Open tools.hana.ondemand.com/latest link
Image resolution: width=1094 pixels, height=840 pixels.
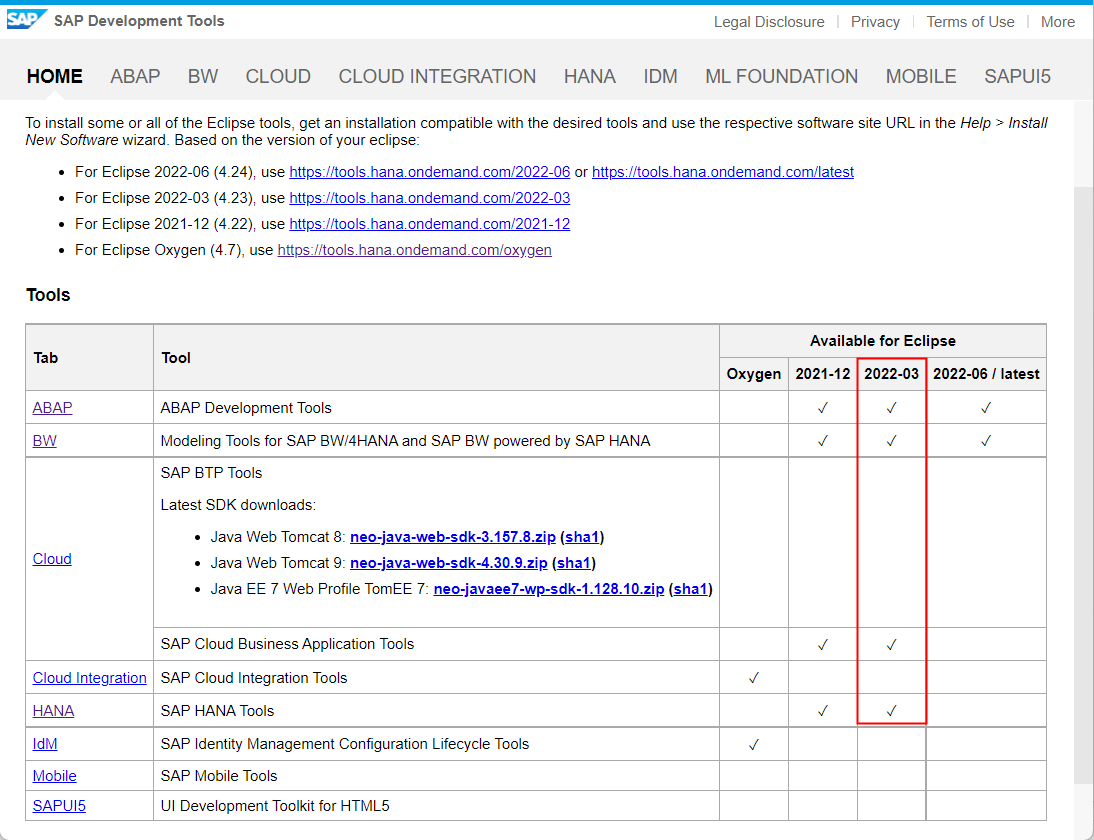(x=723, y=172)
